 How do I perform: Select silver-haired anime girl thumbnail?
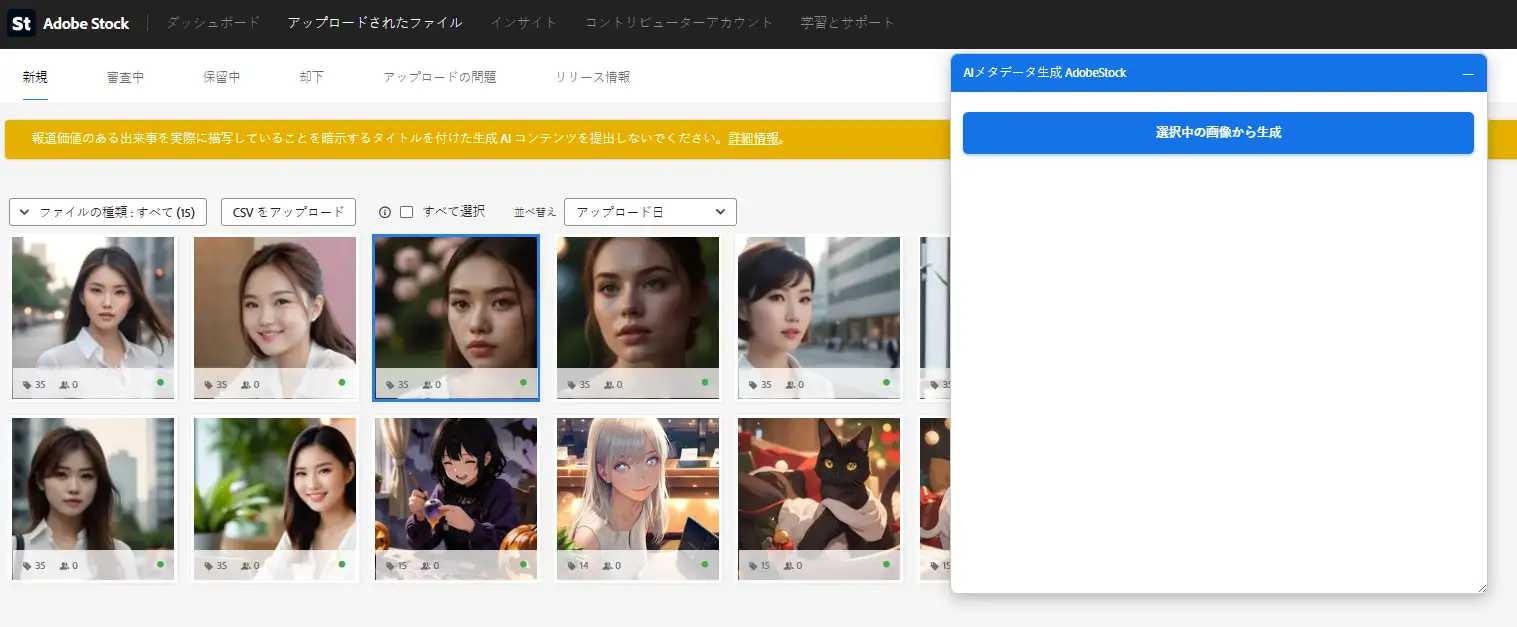tap(638, 499)
